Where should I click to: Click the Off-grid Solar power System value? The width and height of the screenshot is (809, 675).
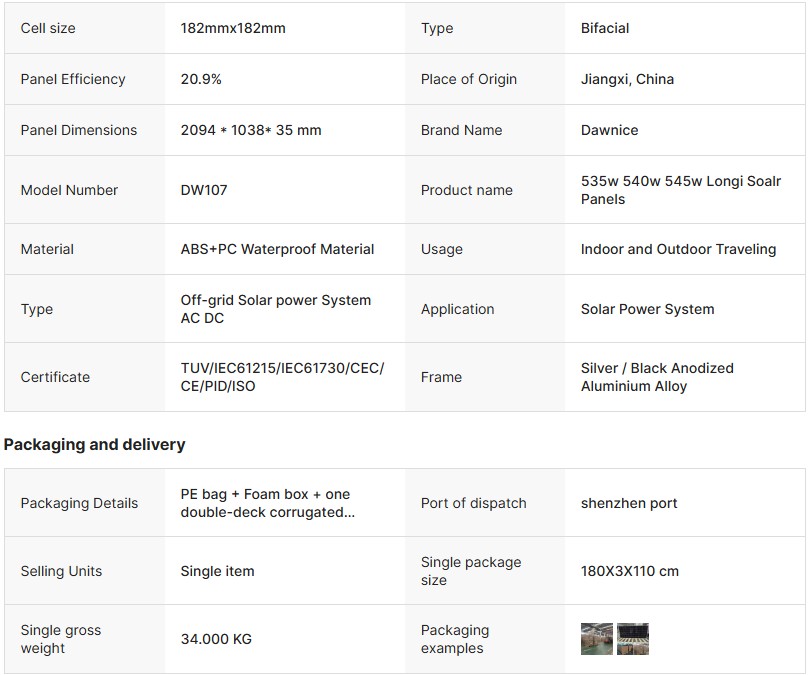coord(275,309)
